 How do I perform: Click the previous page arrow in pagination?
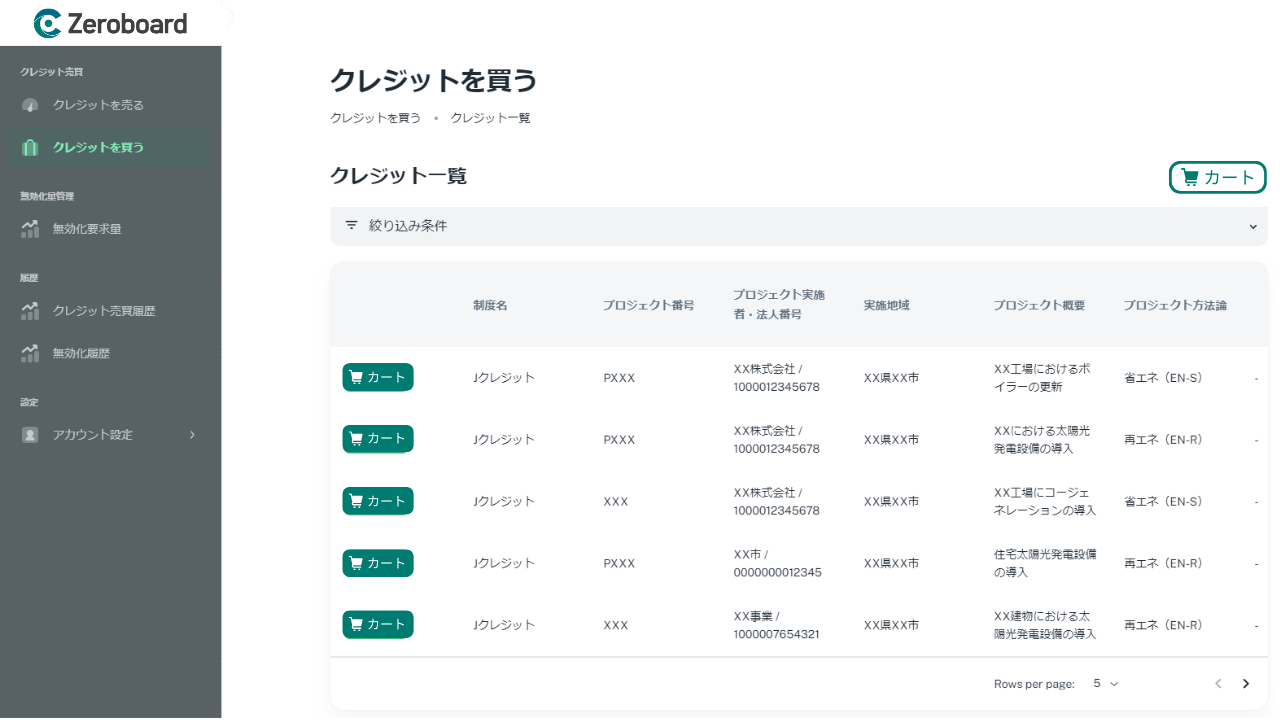pos(1218,683)
